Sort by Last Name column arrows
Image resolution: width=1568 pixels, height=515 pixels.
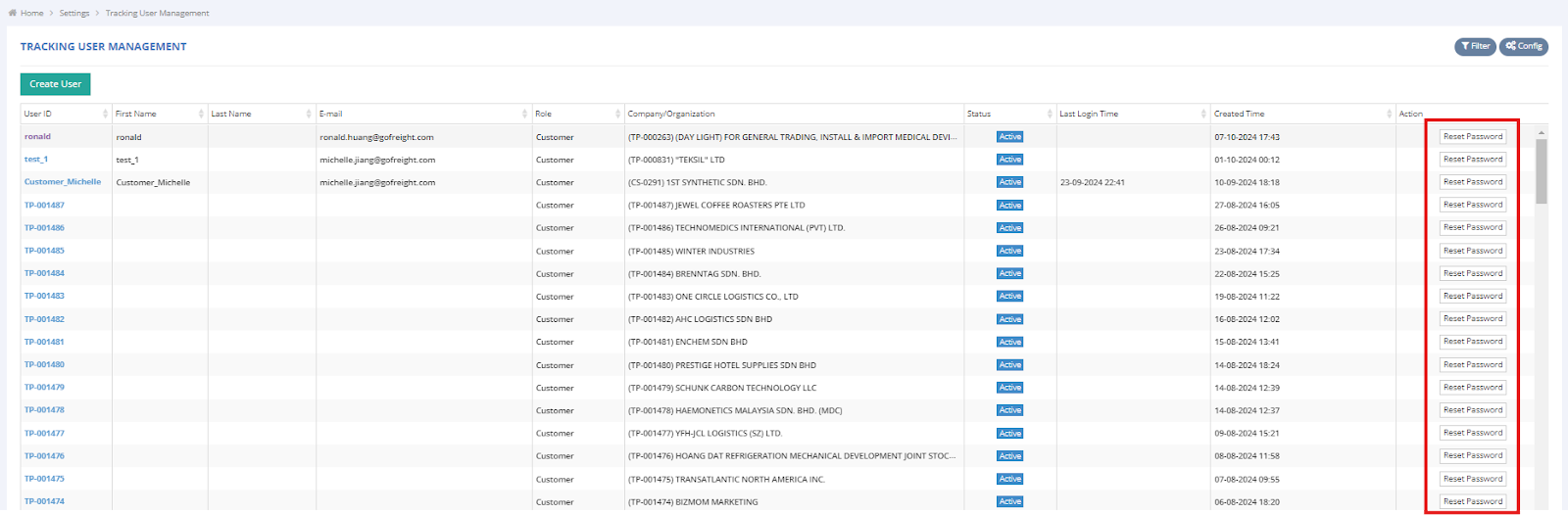pyautogui.click(x=310, y=115)
